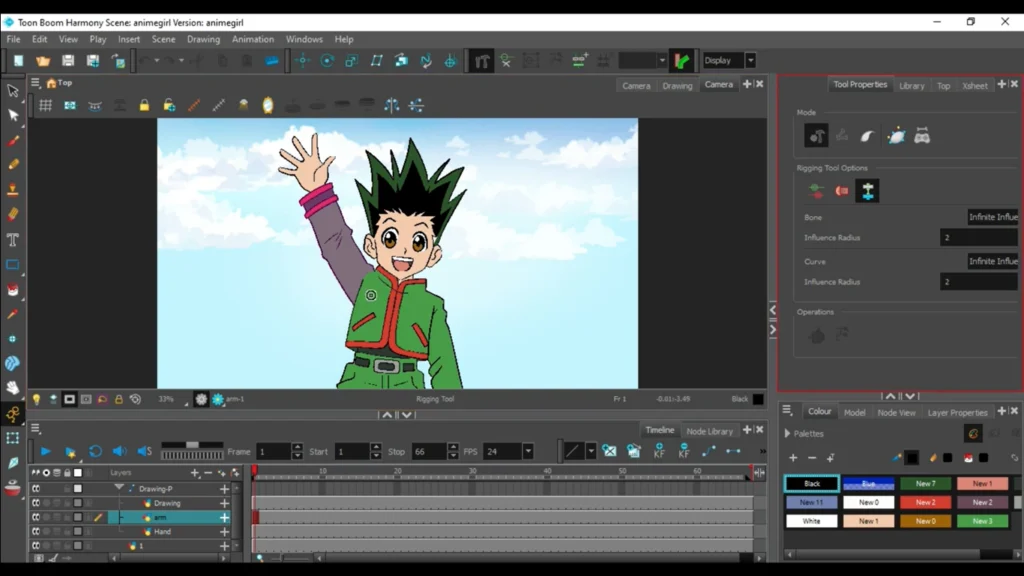Screen dimensions: 1024x576
Task: Select the Text tool
Action: pyautogui.click(x=13, y=240)
